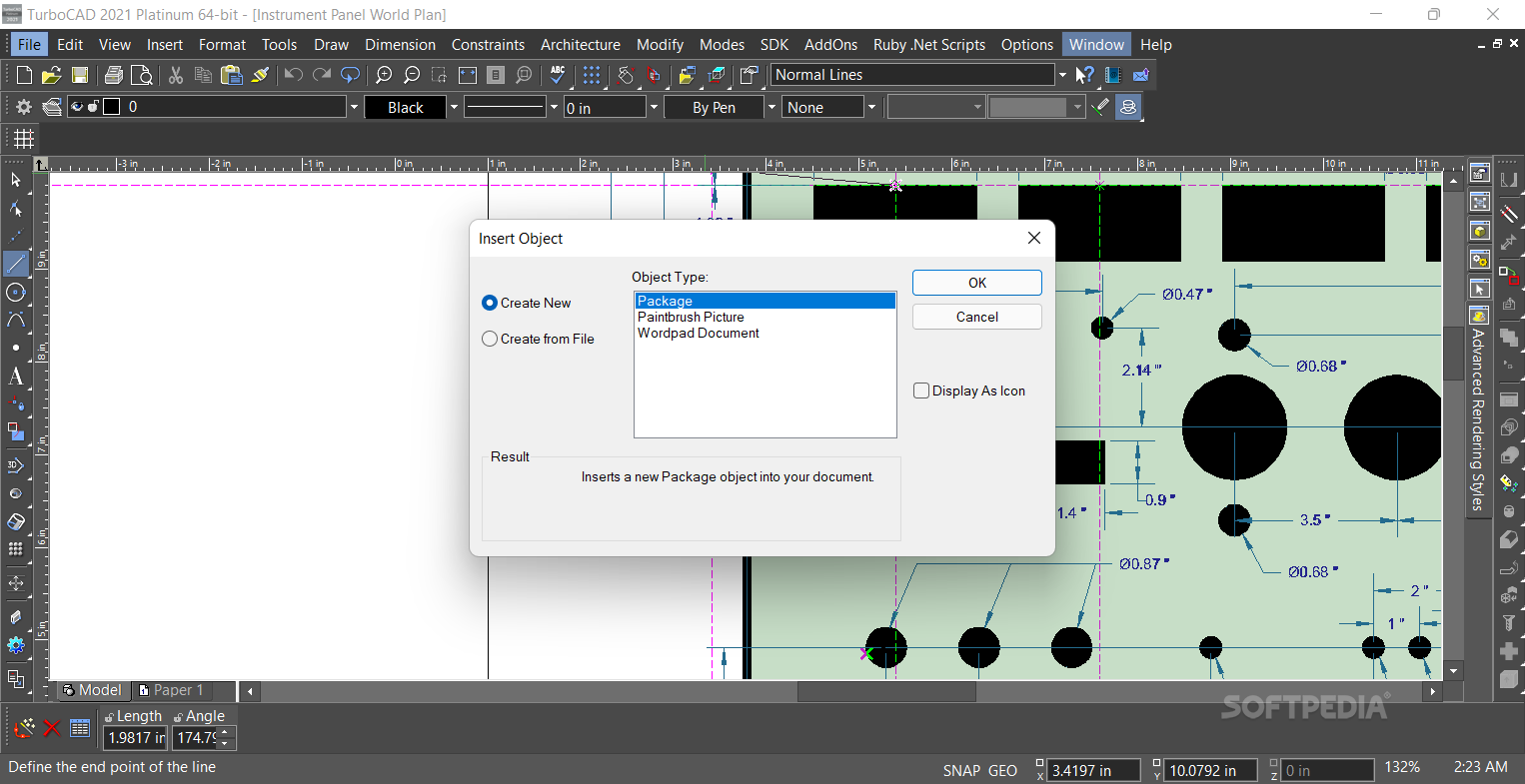
Task: Click the X coordinate field in the status bar
Action: click(1094, 771)
